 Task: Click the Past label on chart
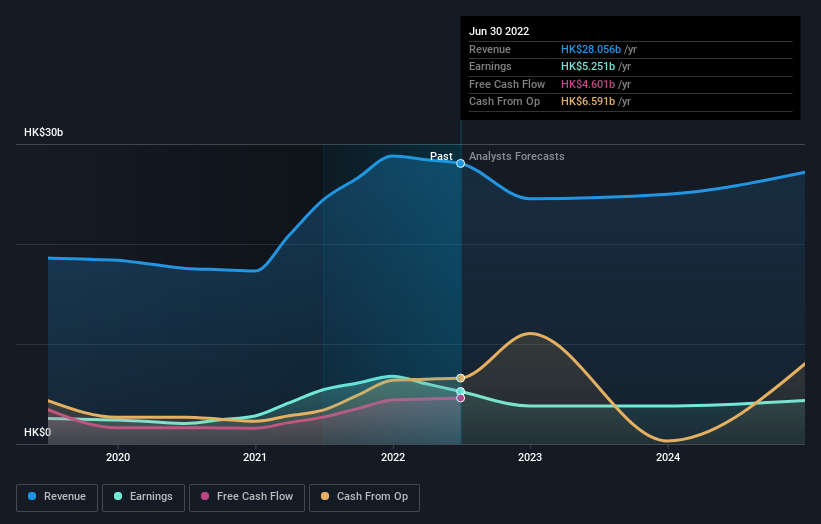[441, 156]
